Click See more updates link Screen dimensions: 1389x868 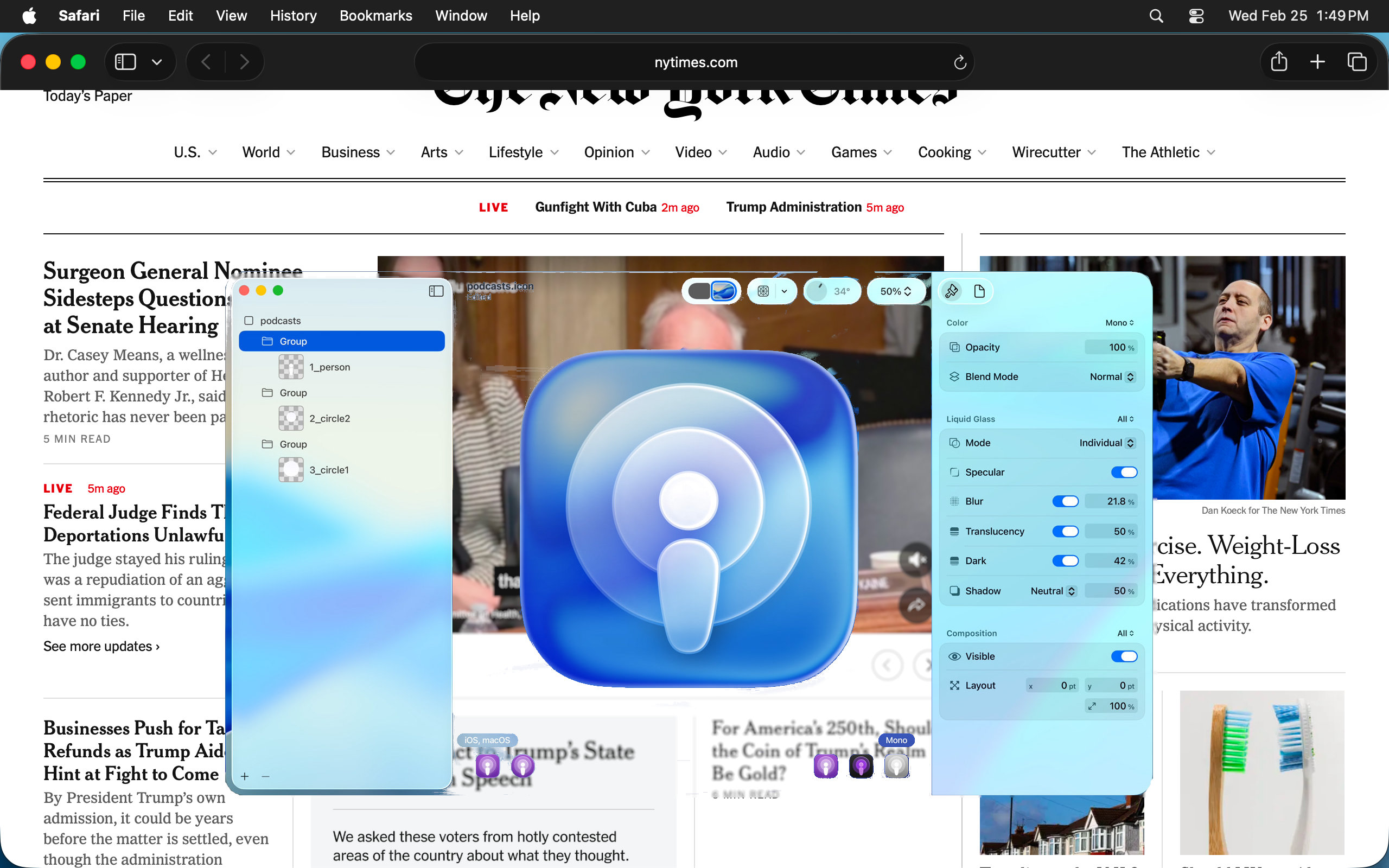101,647
